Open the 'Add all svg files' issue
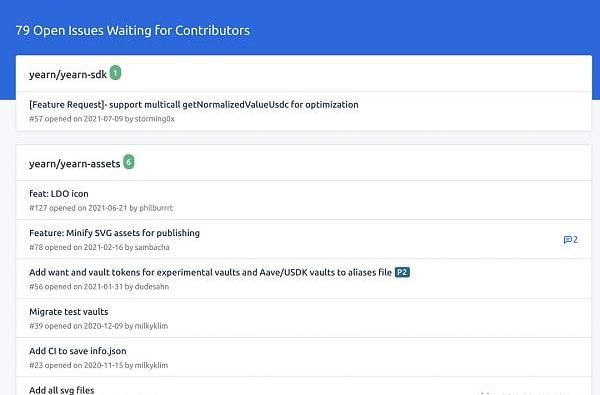Image resolution: width=600 pixels, height=395 pixels. coord(62,390)
